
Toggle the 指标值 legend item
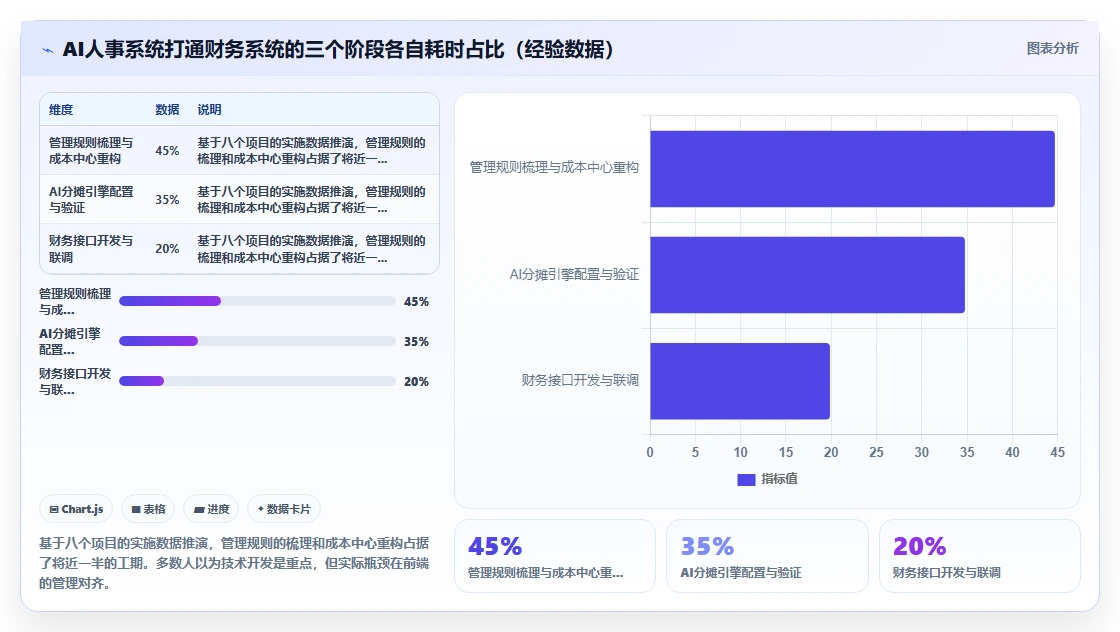point(767,479)
